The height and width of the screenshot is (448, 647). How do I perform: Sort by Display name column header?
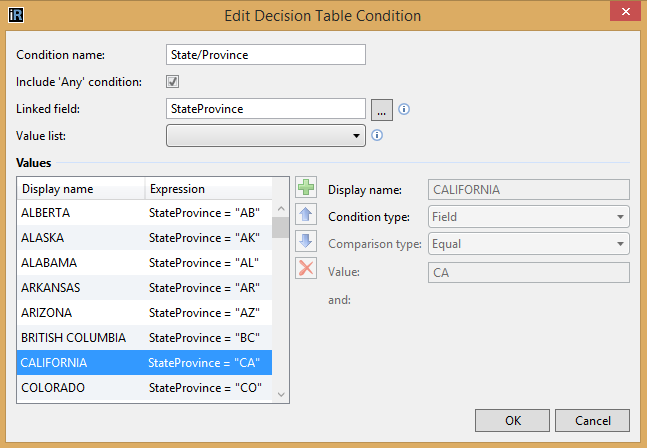coord(80,189)
